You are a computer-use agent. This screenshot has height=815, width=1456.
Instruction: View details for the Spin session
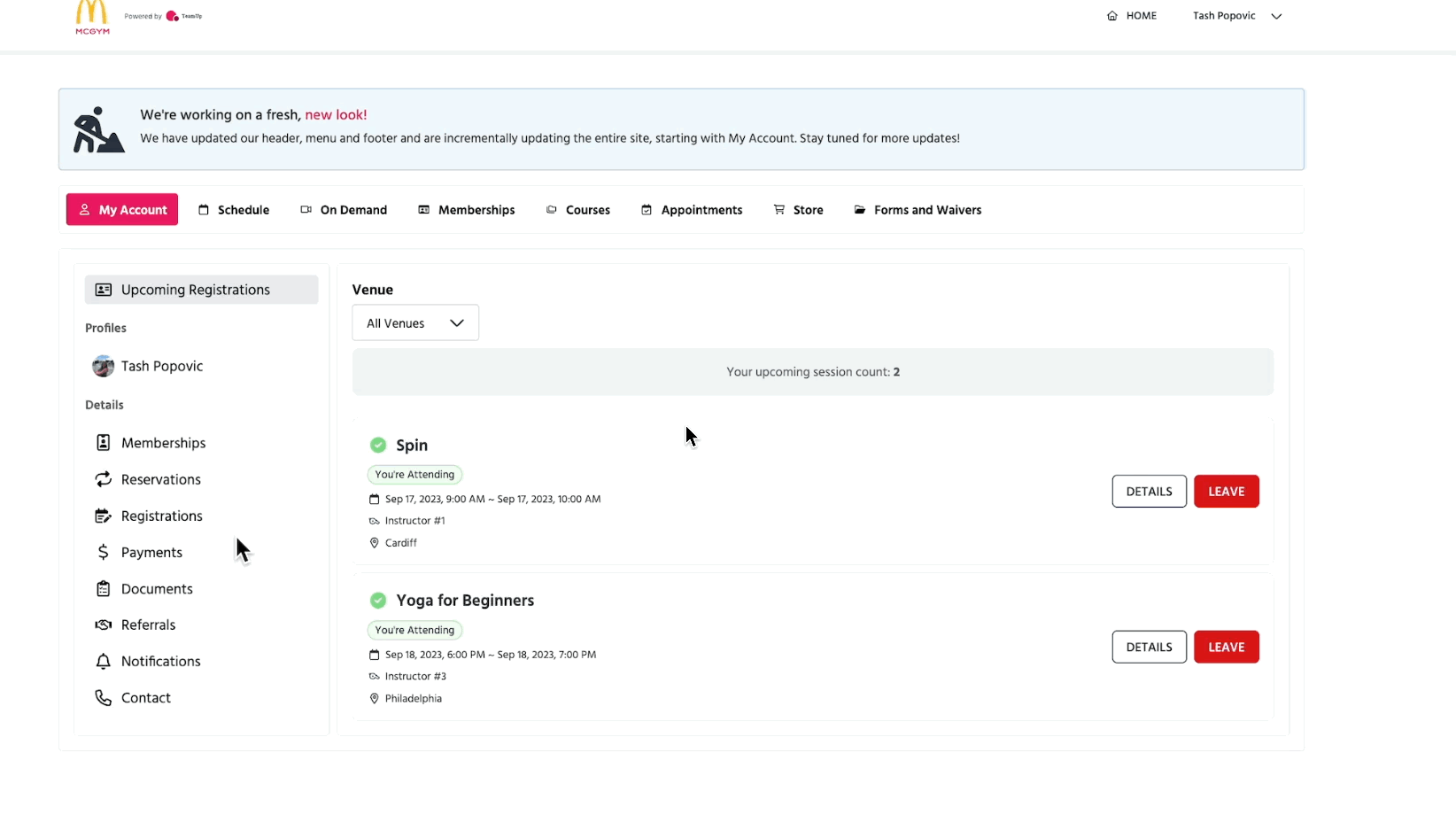(x=1149, y=492)
